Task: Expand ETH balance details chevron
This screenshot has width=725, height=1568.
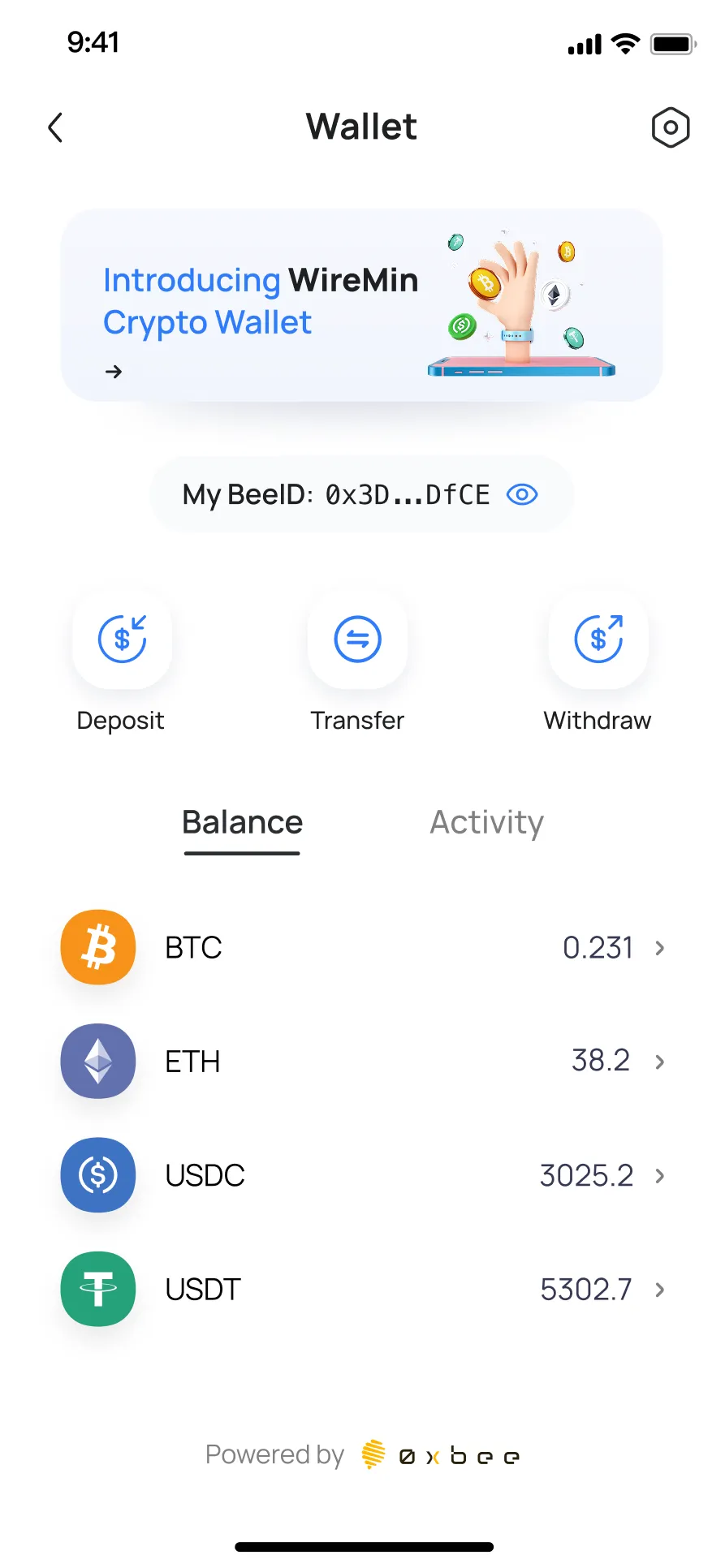Action: coord(660,1061)
